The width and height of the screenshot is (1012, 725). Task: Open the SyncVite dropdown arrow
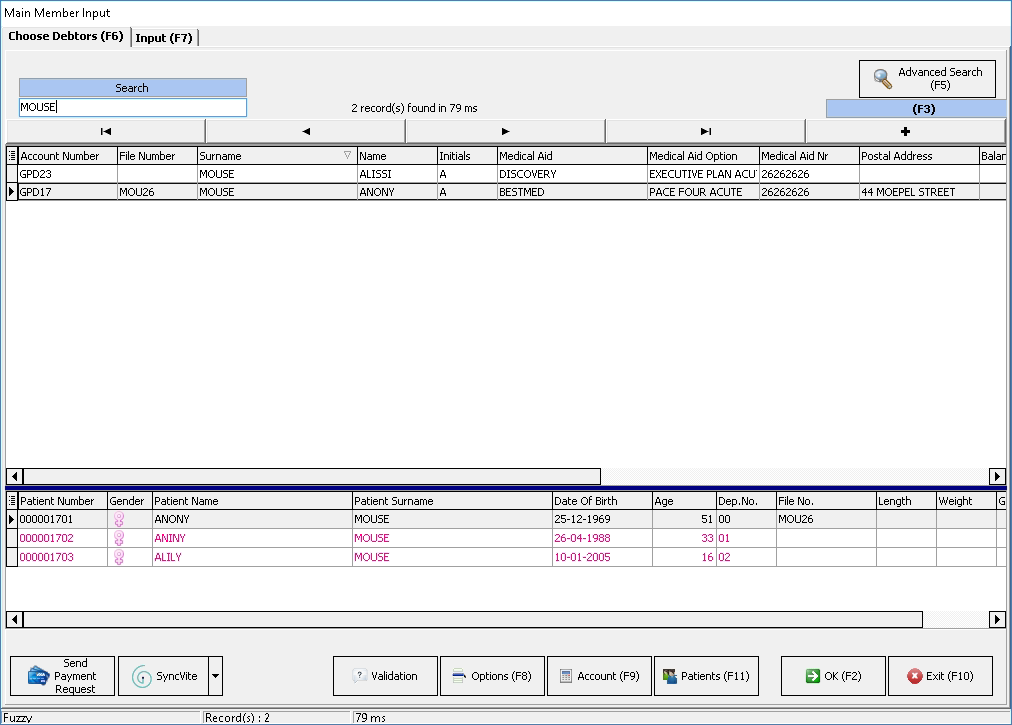[215, 676]
